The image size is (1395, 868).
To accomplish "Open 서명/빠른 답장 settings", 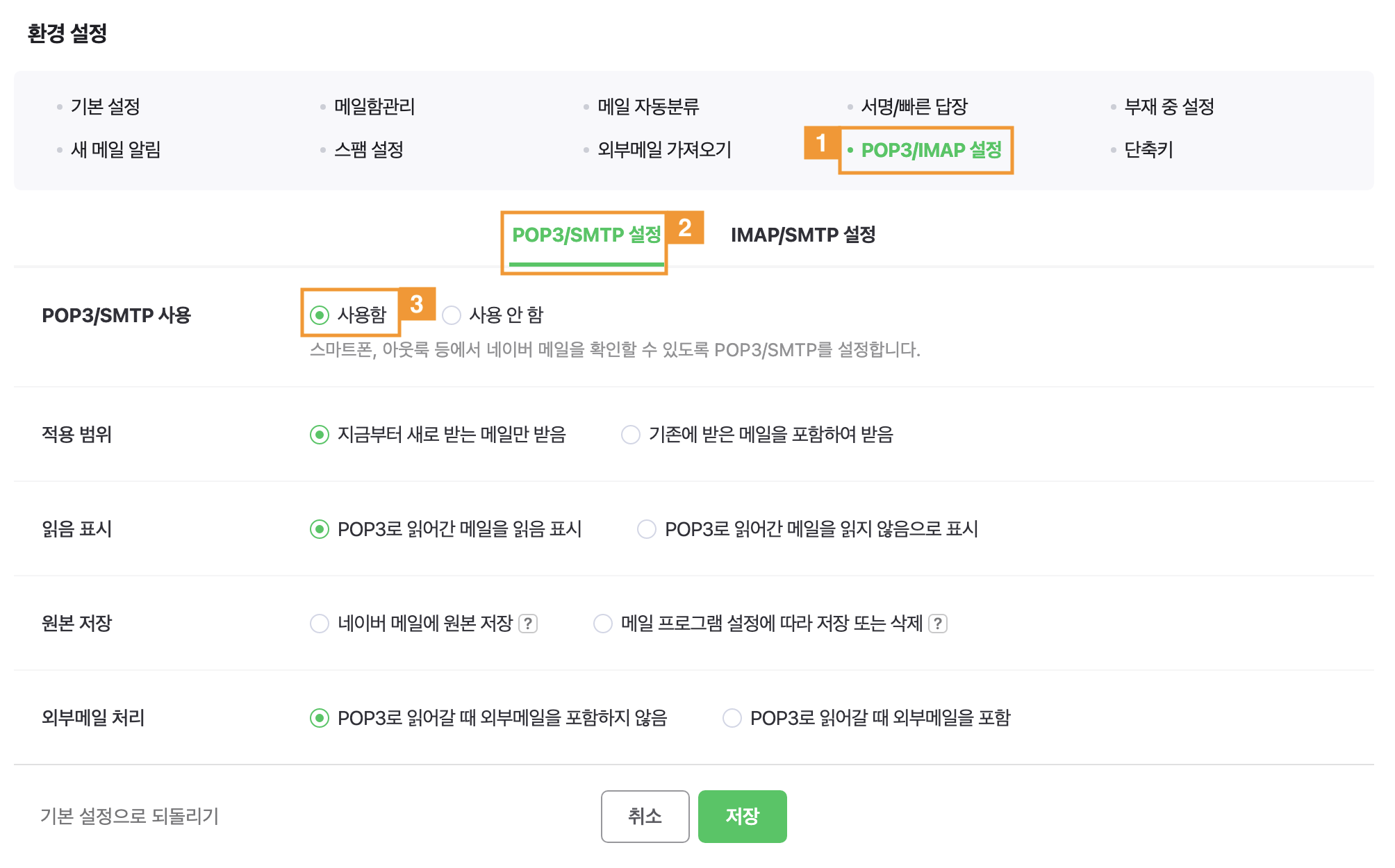I will [914, 107].
